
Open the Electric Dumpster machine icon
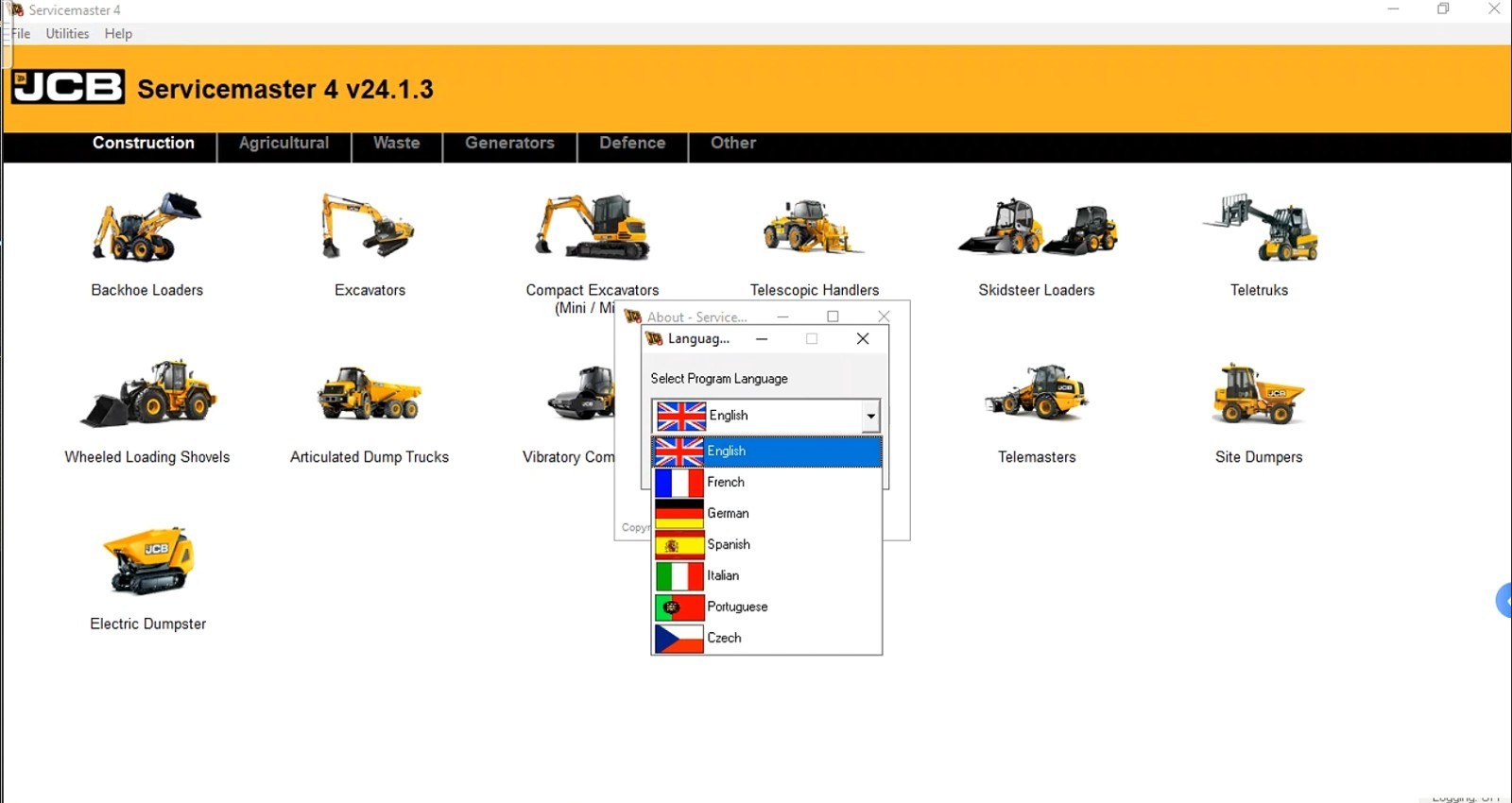(148, 561)
